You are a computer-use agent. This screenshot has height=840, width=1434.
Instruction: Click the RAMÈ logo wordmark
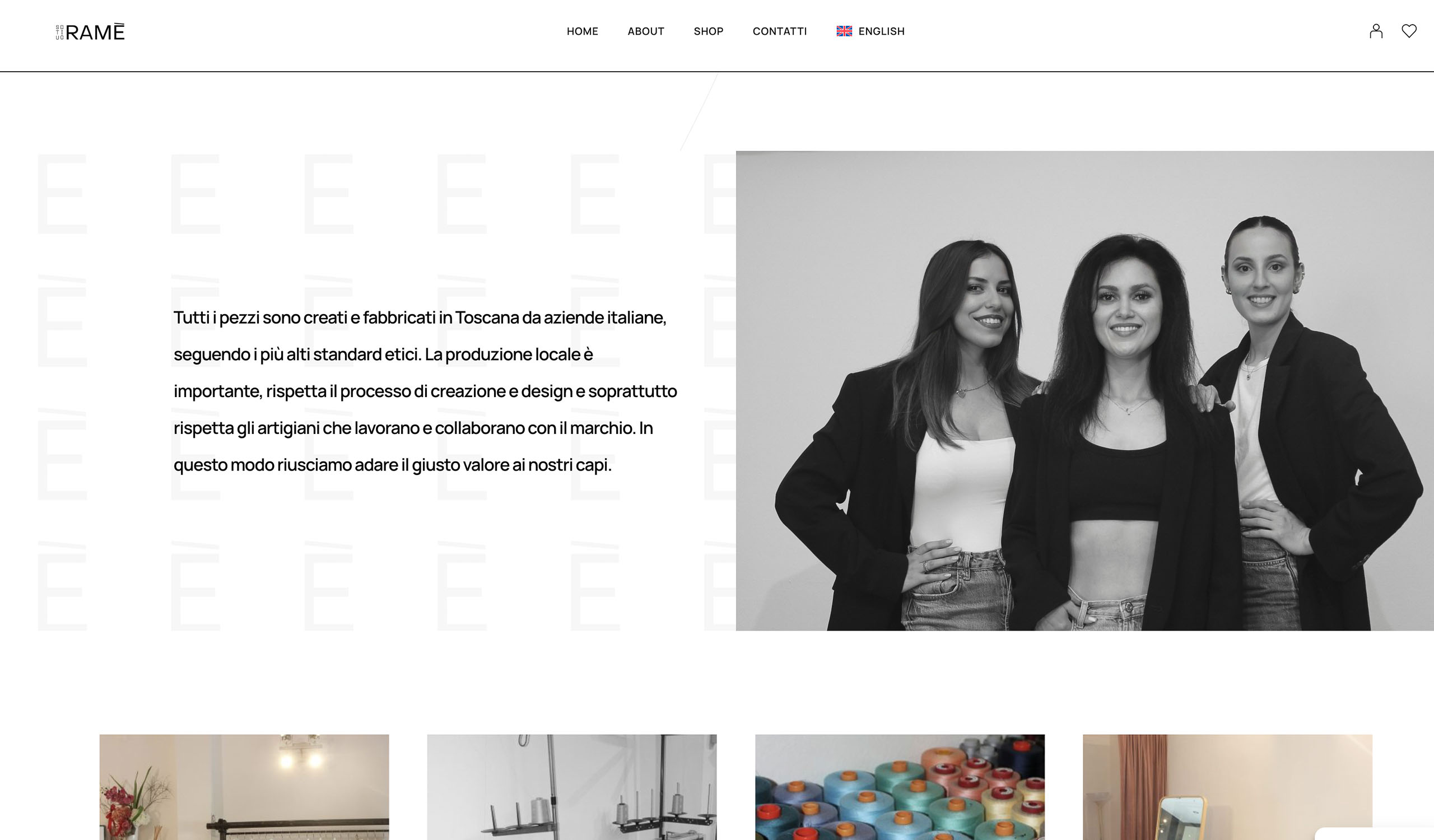pos(95,32)
